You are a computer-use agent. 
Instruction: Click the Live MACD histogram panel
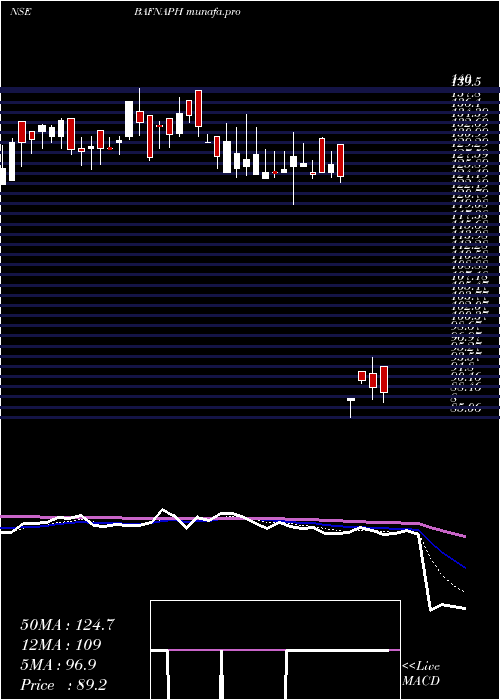click(x=275, y=650)
